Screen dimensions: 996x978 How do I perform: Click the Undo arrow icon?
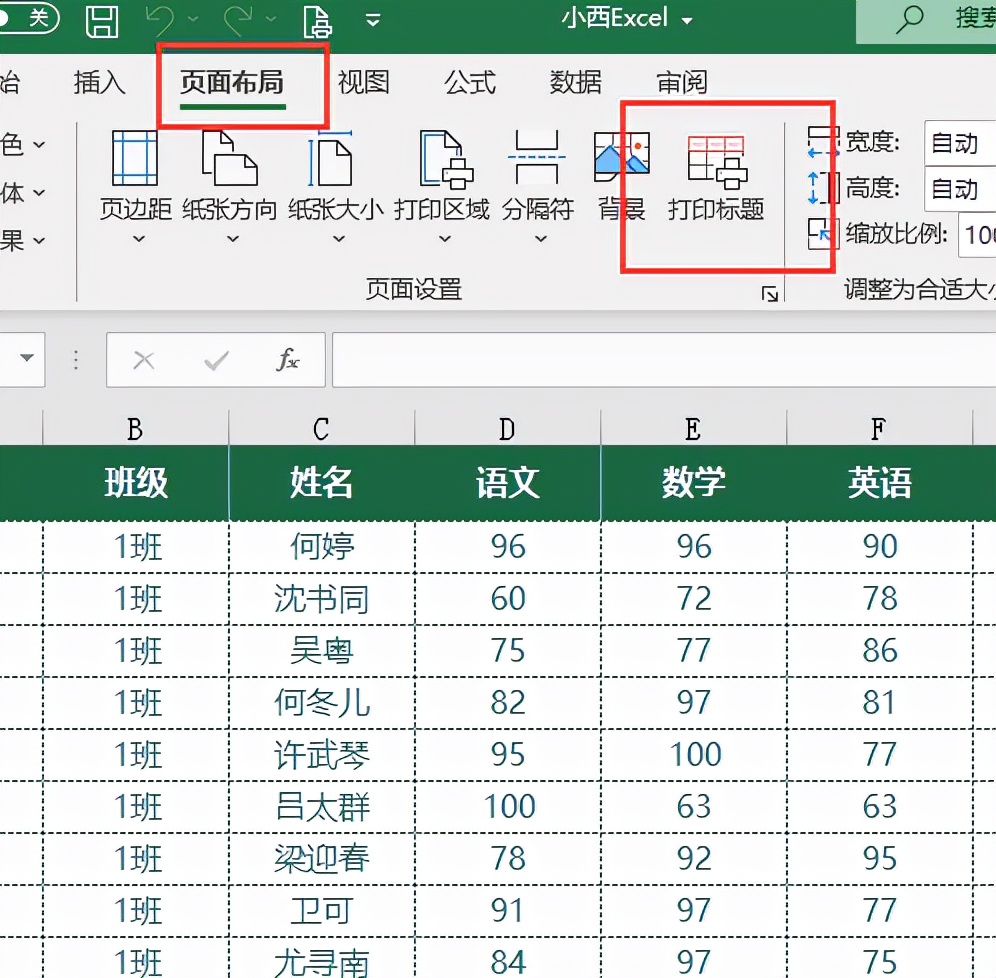(159, 20)
